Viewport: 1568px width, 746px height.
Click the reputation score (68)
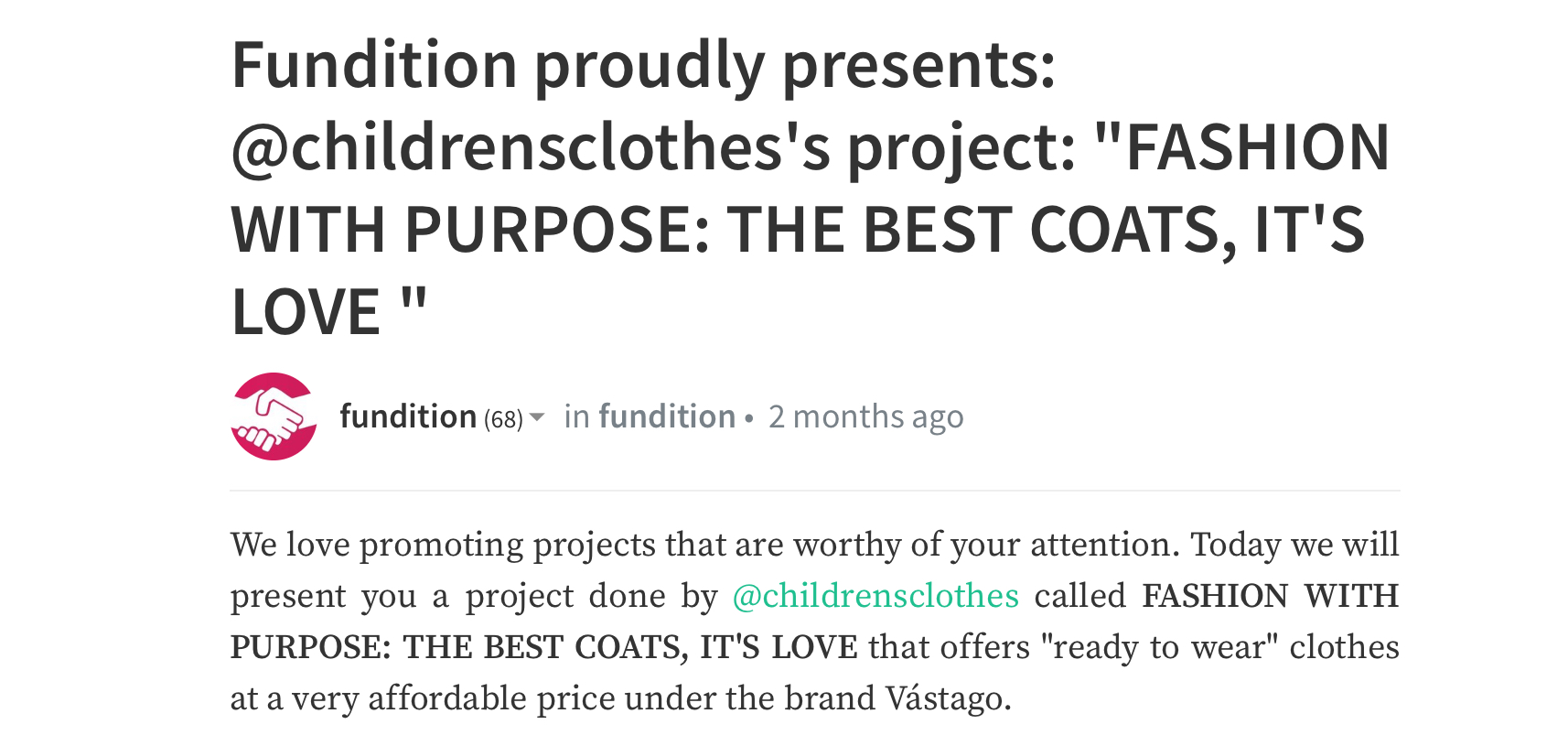tap(503, 419)
